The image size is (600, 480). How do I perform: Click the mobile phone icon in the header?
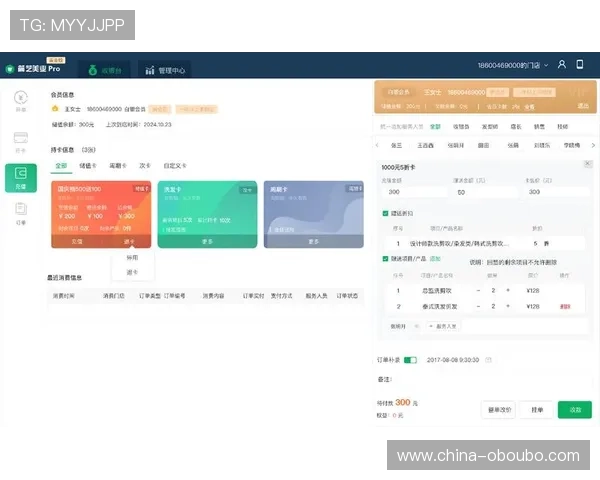tap(580, 64)
